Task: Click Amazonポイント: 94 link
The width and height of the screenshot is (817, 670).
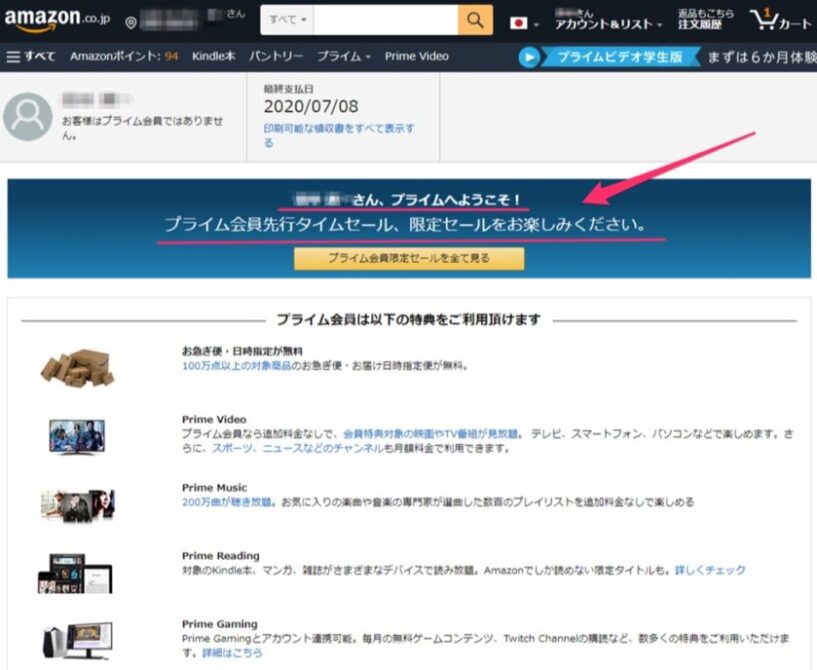Action: [x=124, y=56]
